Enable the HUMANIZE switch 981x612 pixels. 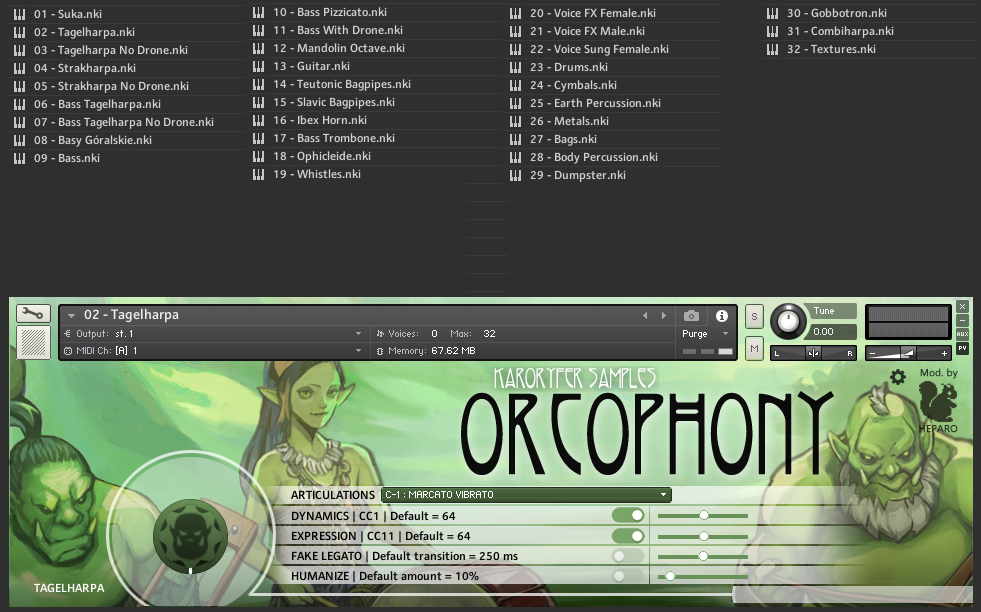tap(628, 576)
